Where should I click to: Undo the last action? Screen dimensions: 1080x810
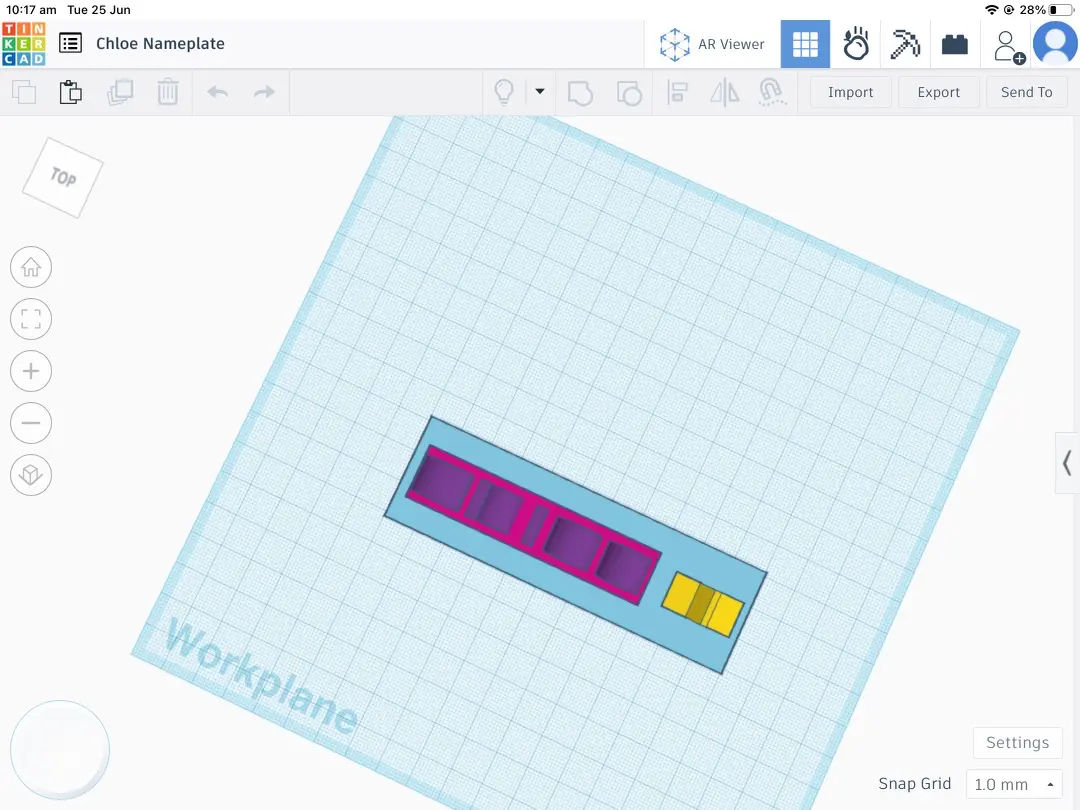218,92
